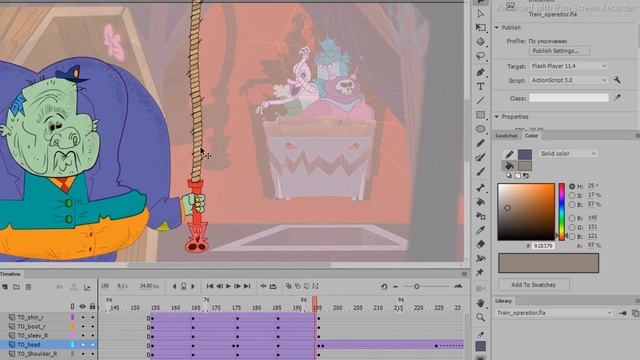The height and width of the screenshot is (360, 640).
Task: Open the Color panel options menu
Action: pyautogui.click(x=637, y=136)
